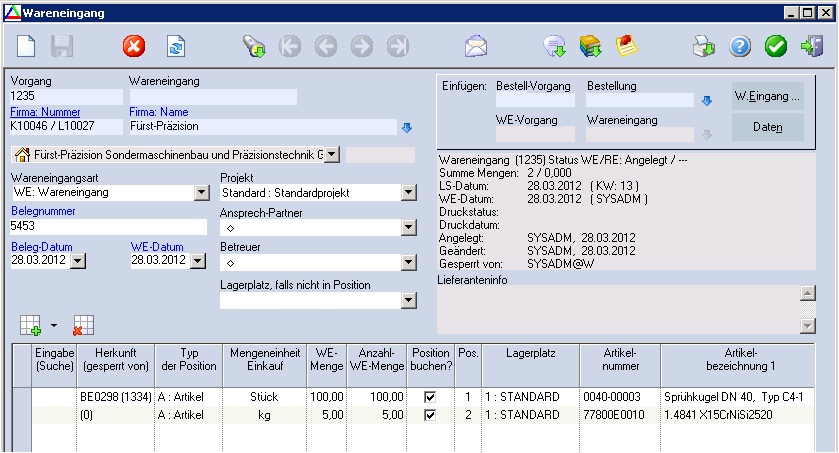Confirm with the green checkmark icon

click(775, 46)
